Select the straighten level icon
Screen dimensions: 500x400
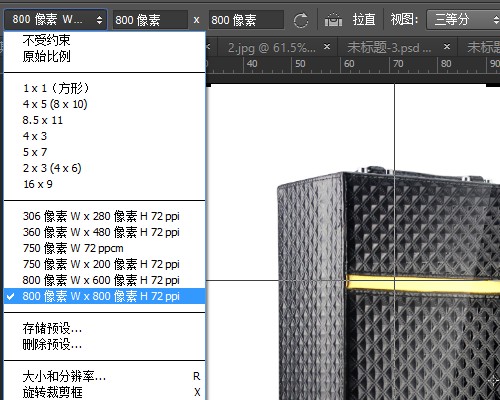point(333,20)
